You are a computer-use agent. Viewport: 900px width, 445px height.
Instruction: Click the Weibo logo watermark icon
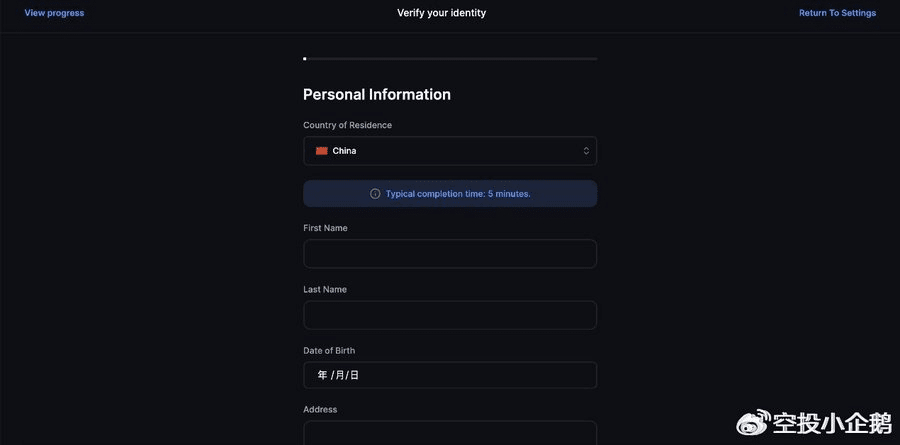(753, 423)
